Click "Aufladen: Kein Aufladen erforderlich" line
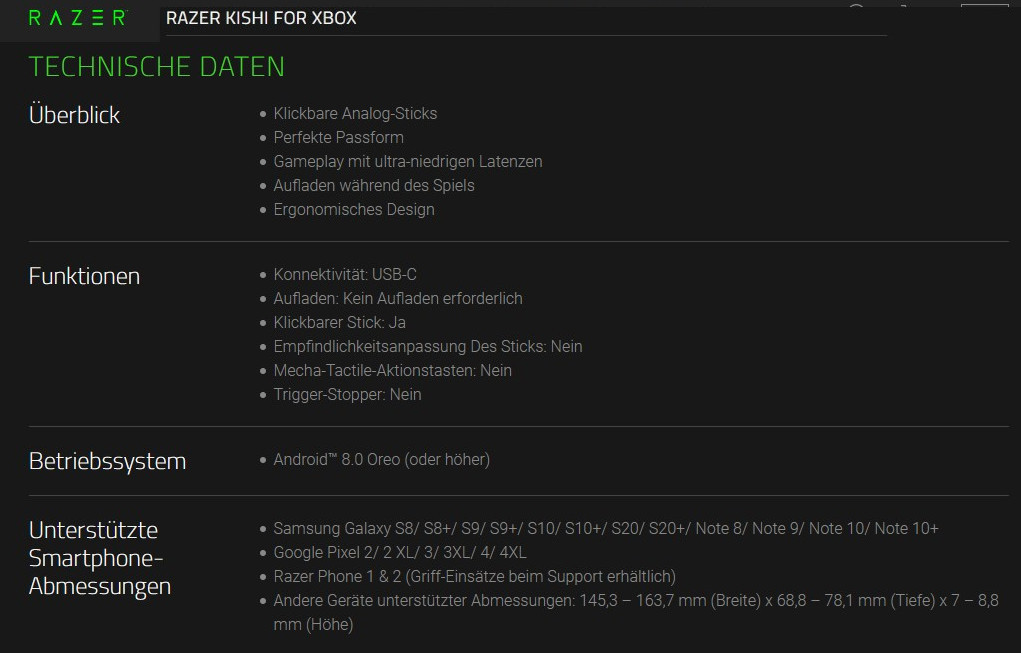The height and width of the screenshot is (653, 1021). [398, 298]
